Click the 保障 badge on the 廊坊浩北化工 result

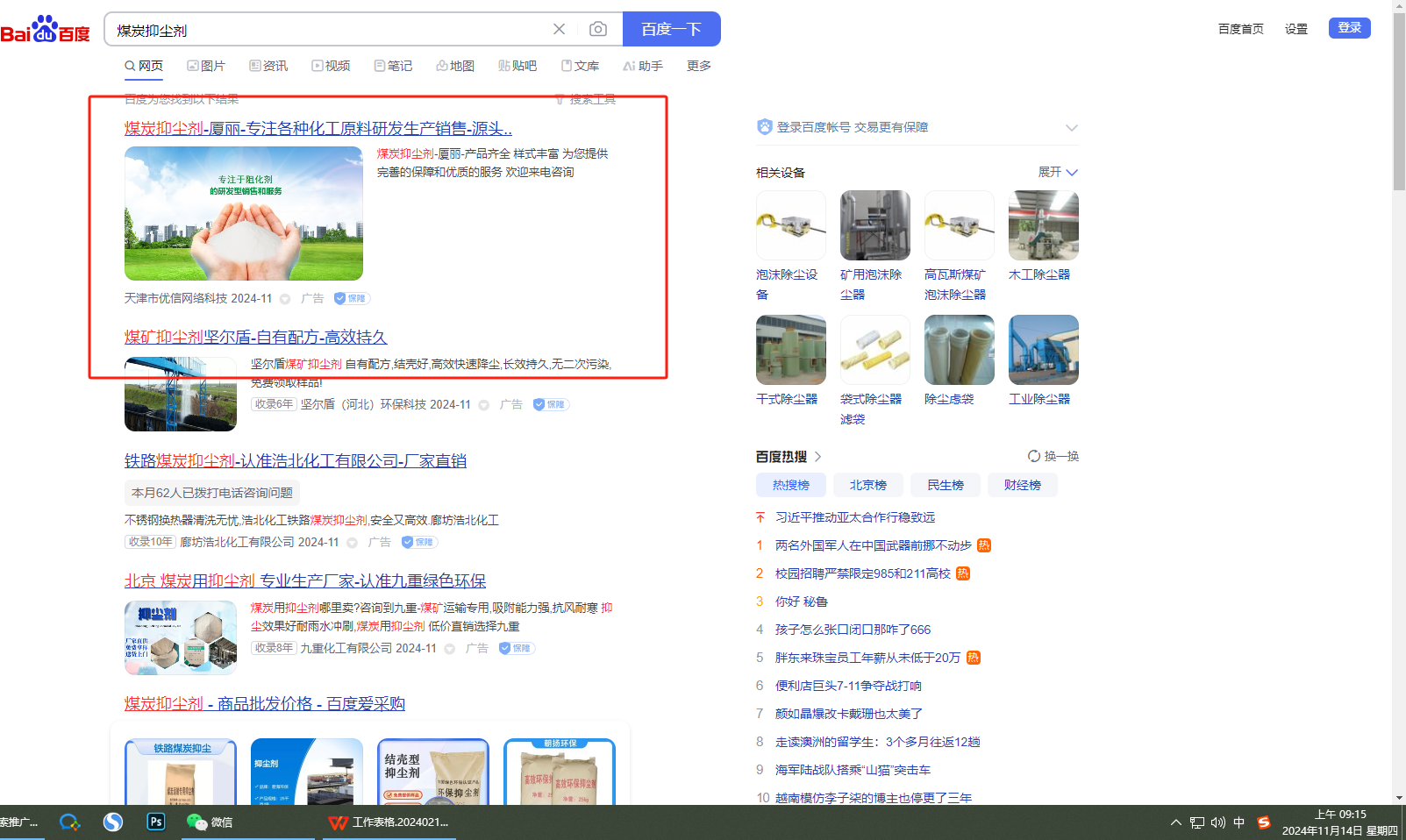pos(419,542)
